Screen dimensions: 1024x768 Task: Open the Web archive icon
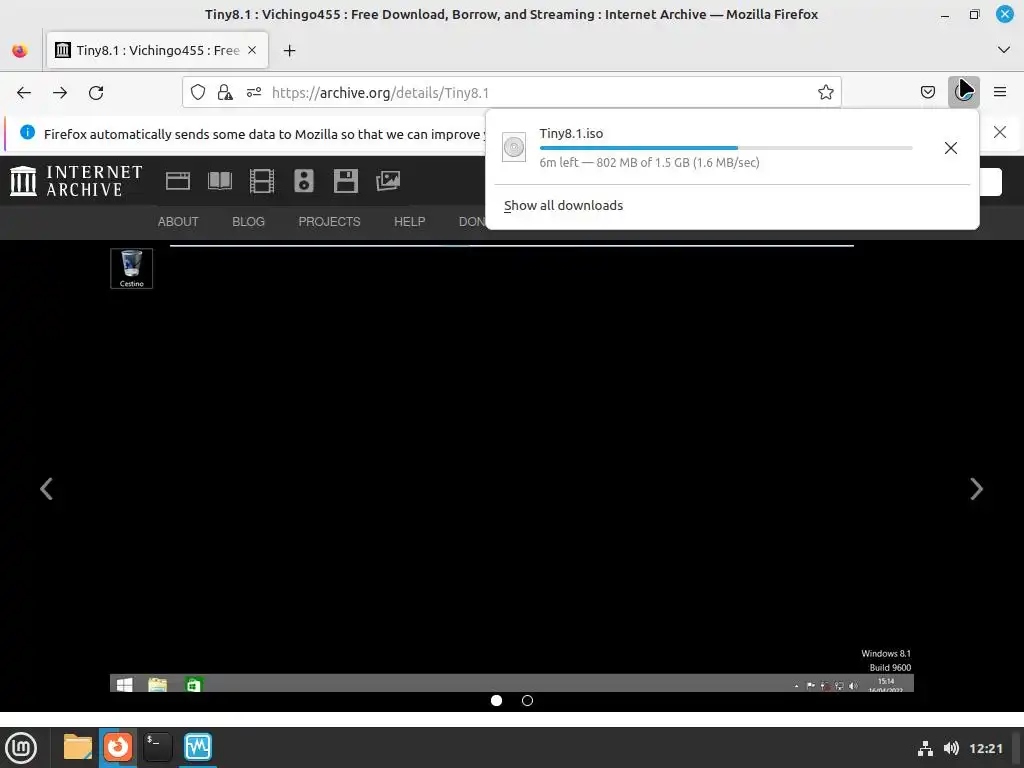point(178,181)
